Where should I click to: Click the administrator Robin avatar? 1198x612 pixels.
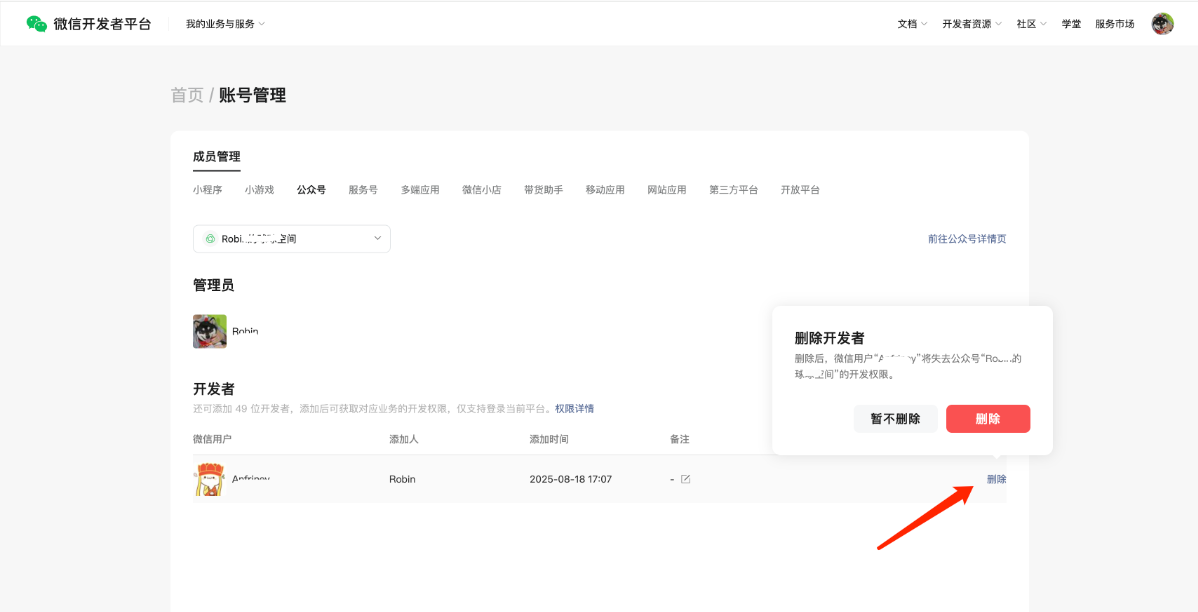tap(210, 331)
